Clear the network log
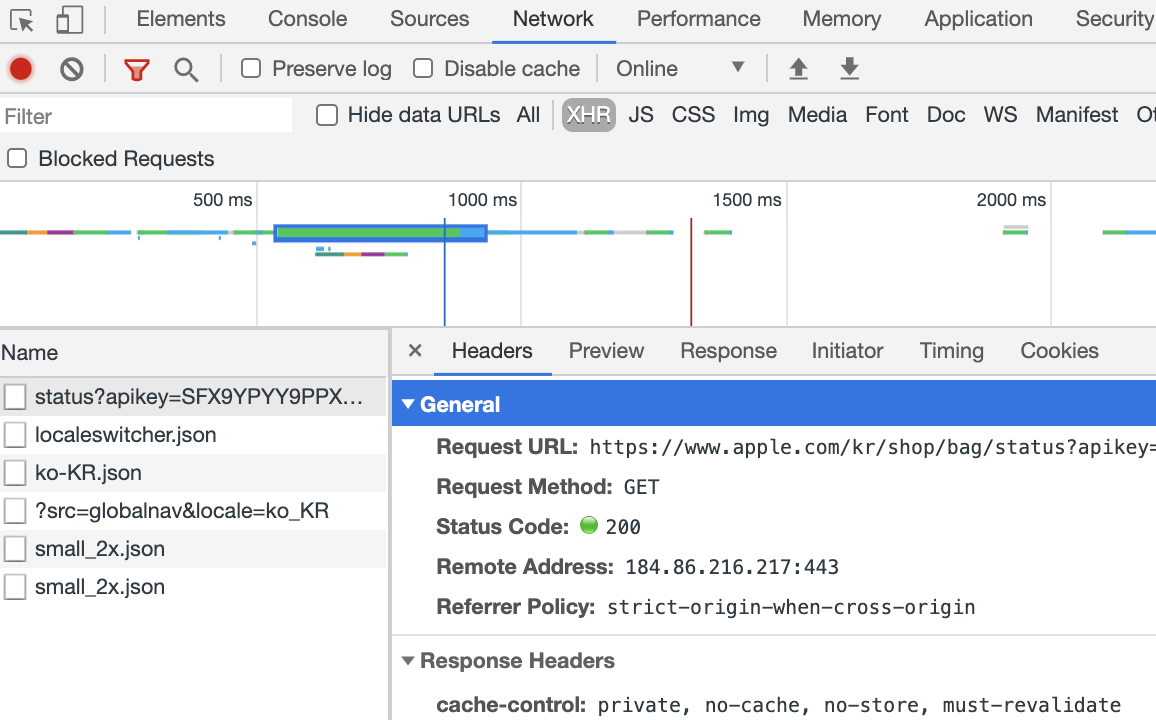 pos(72,69)
